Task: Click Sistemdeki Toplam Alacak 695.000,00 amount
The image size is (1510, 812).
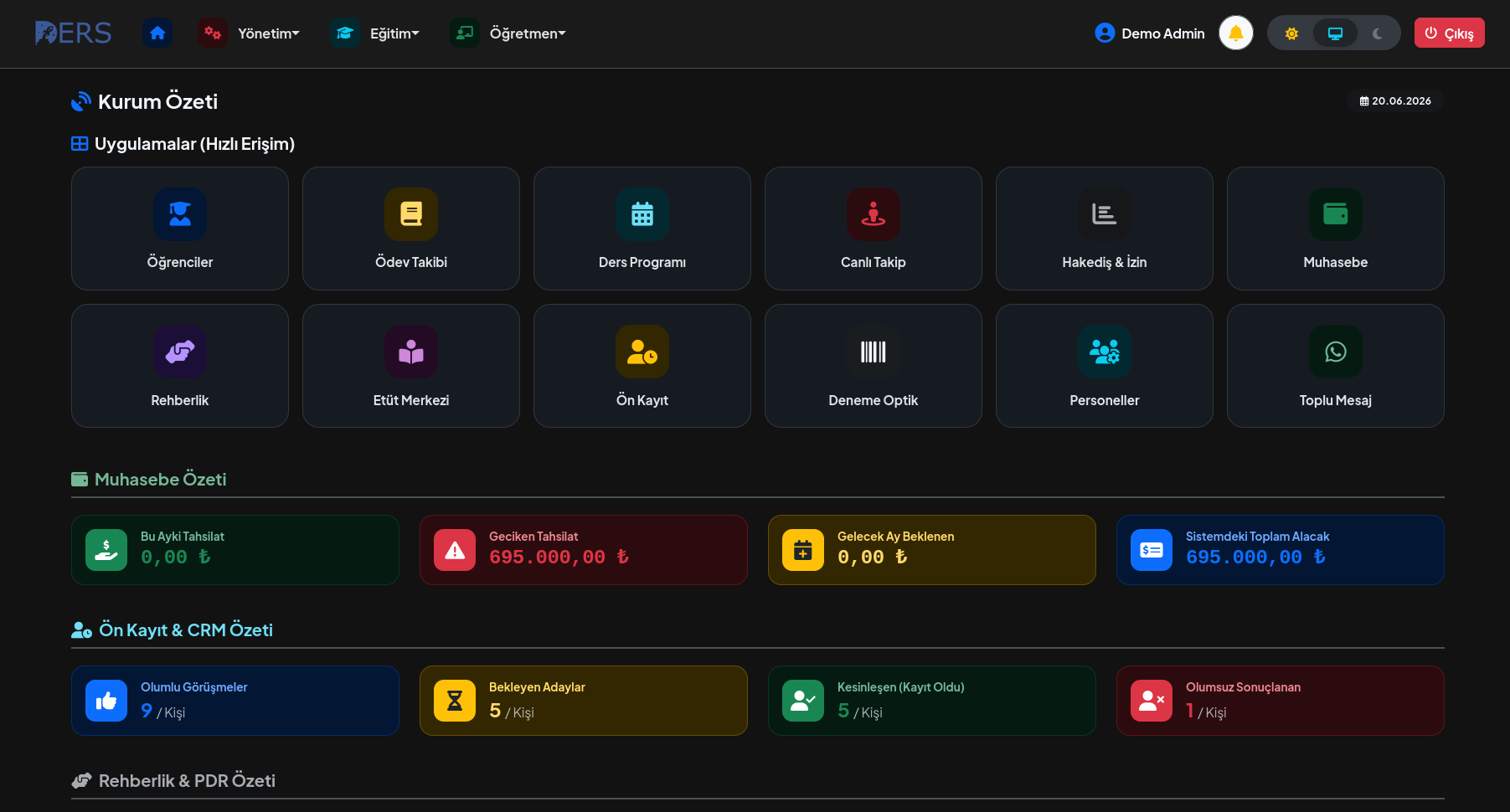Action: coord(1255,557)
